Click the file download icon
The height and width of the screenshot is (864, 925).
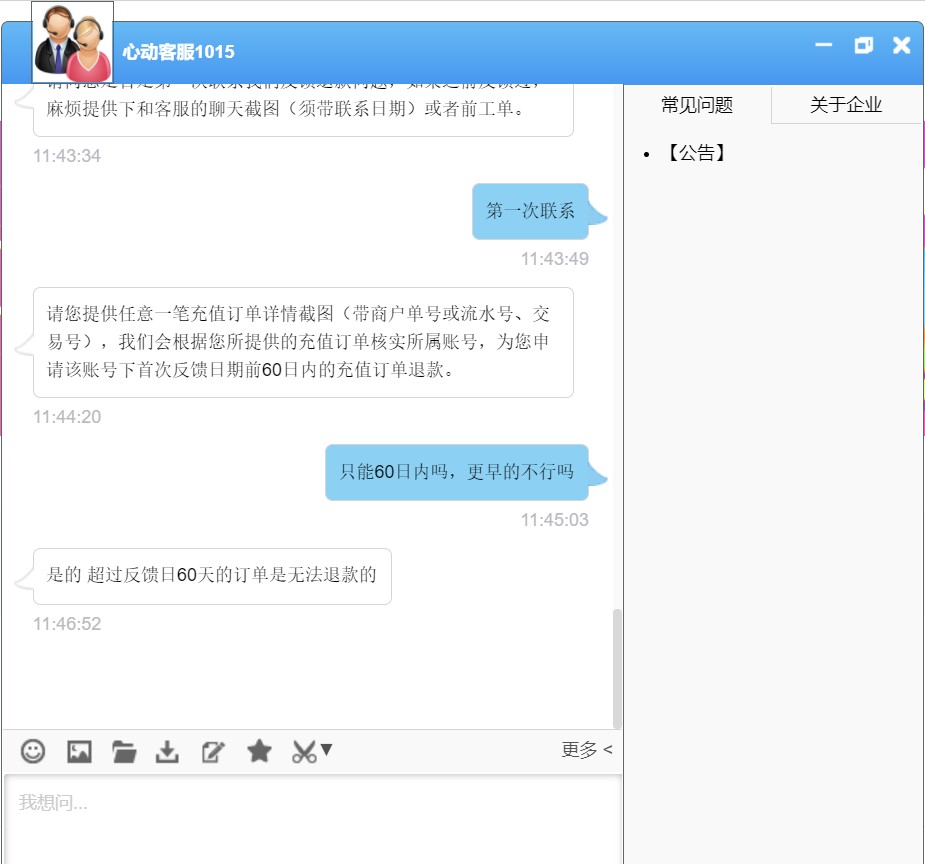pos(167,751)
